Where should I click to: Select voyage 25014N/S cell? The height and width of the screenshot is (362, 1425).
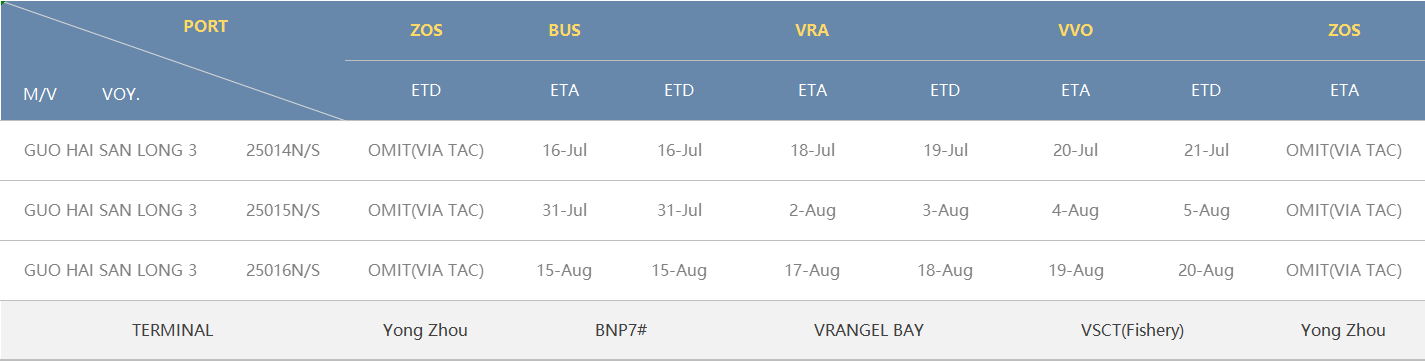(283, 151)
